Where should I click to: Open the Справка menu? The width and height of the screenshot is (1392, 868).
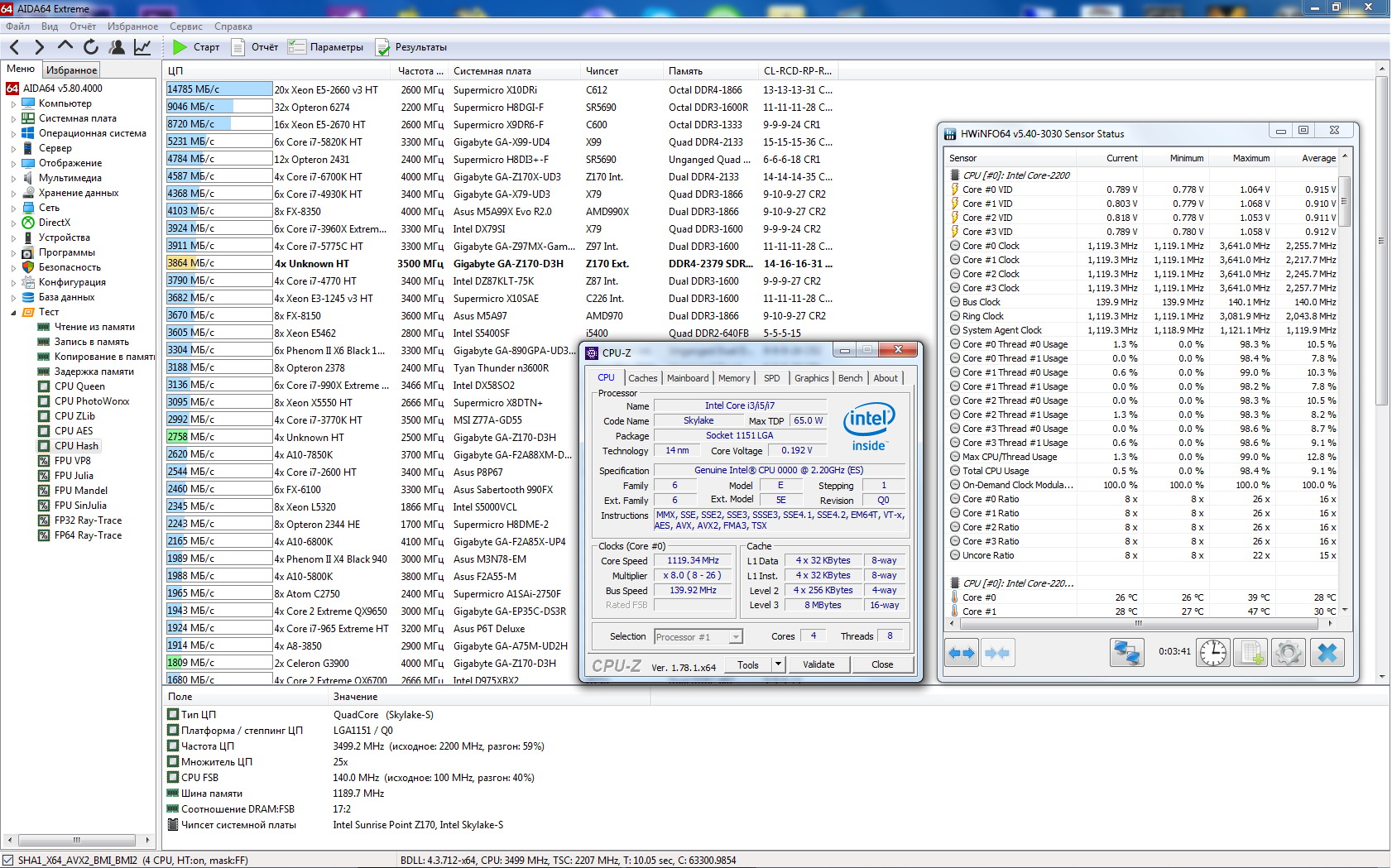pos(233,26)
